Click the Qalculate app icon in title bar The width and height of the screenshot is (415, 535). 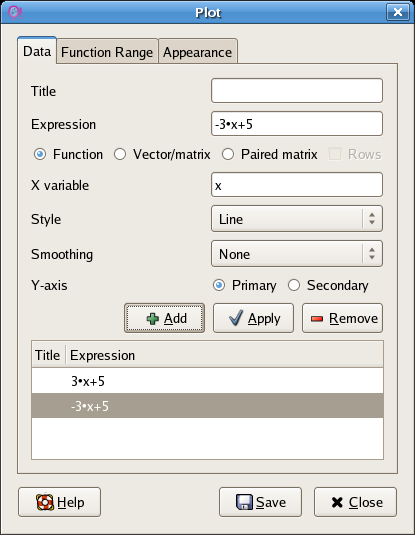pyautogui.click(x=14, y=13)
